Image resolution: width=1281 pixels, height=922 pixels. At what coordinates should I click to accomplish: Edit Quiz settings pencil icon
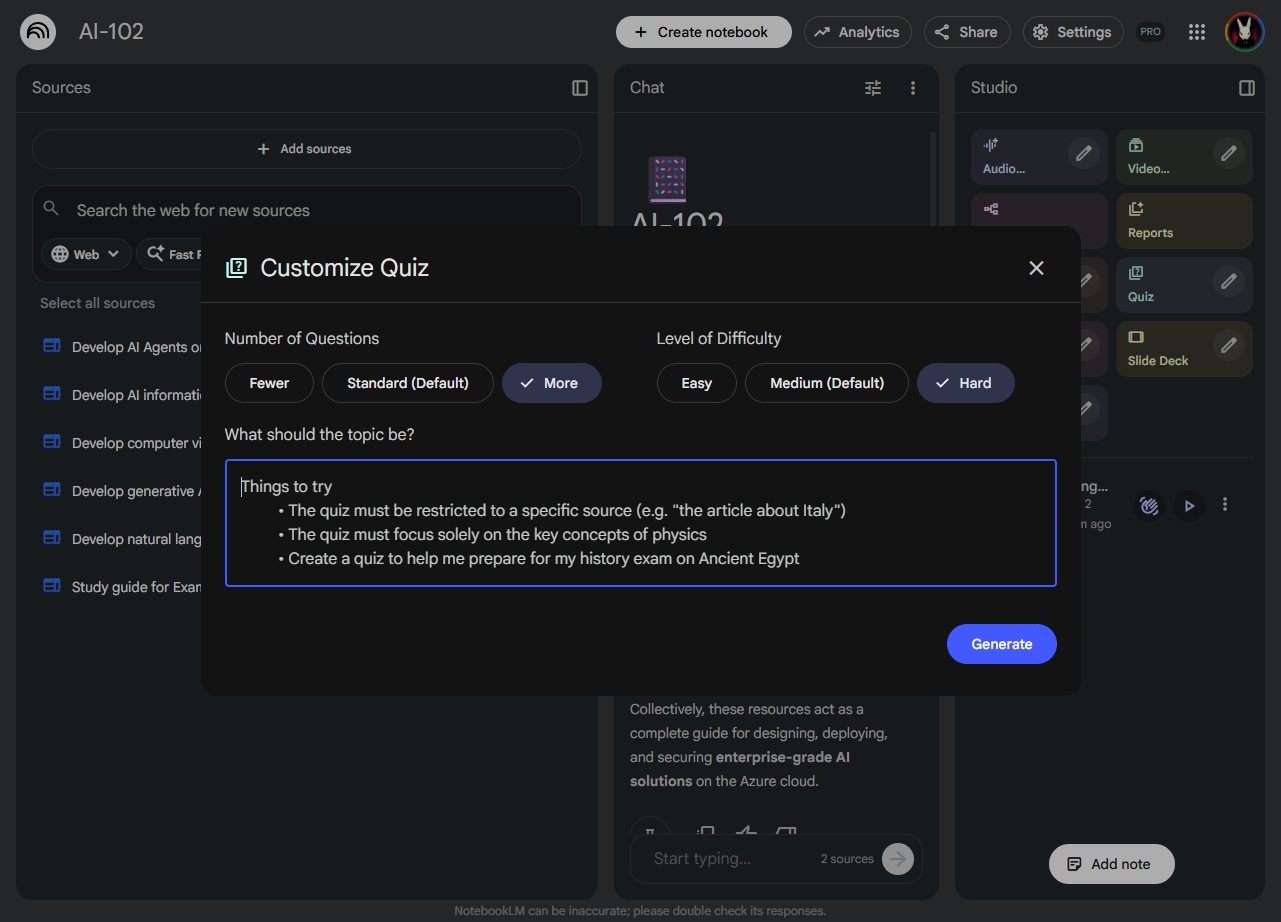1229,281
